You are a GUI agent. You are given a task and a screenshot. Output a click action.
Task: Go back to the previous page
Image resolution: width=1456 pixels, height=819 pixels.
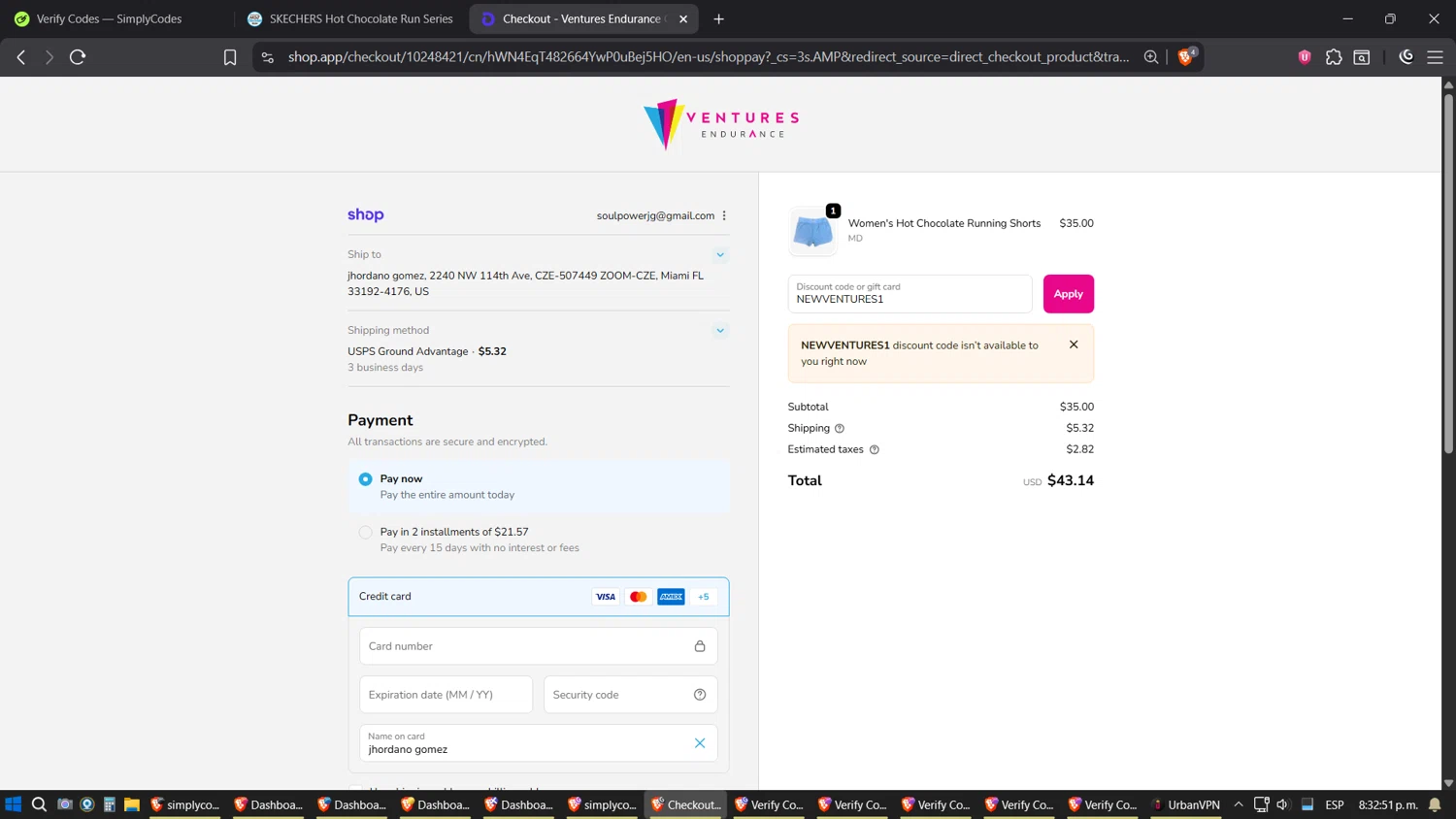coord(21,57)
